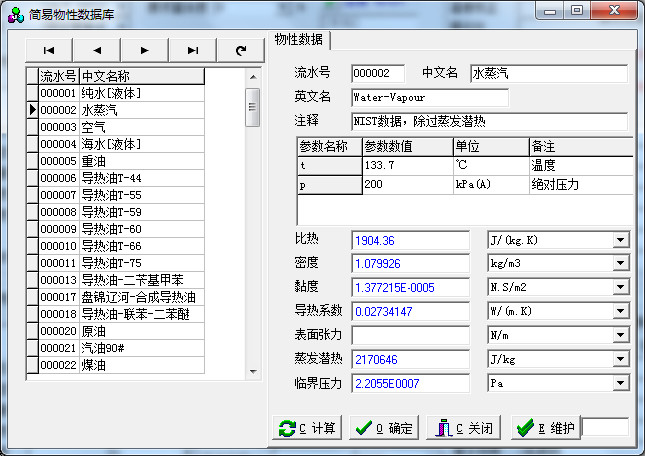Click the 注释 field with NIST数据
Viewport: 645px width, 456px height.
(490, 121)
